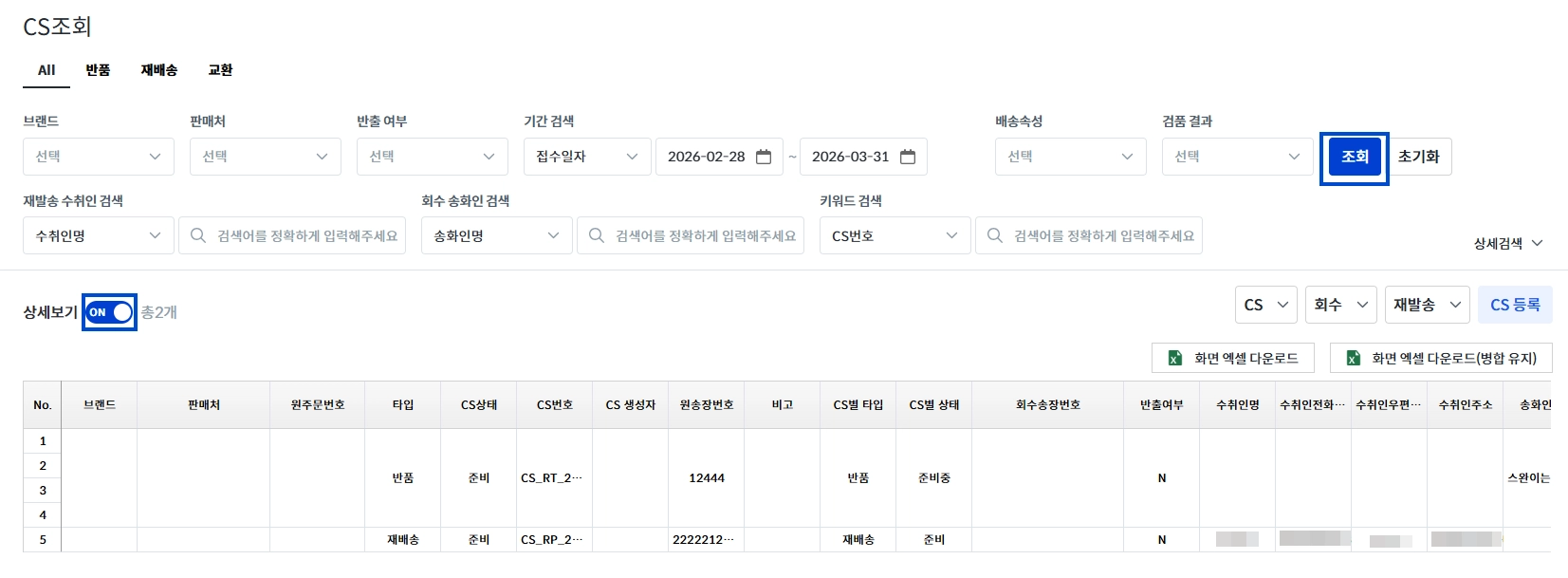The height and width of the screenshot is (578, 1568).
Task: Click the magnifier icon in 키워드 검색 field
Action: [x=995, y=235]
